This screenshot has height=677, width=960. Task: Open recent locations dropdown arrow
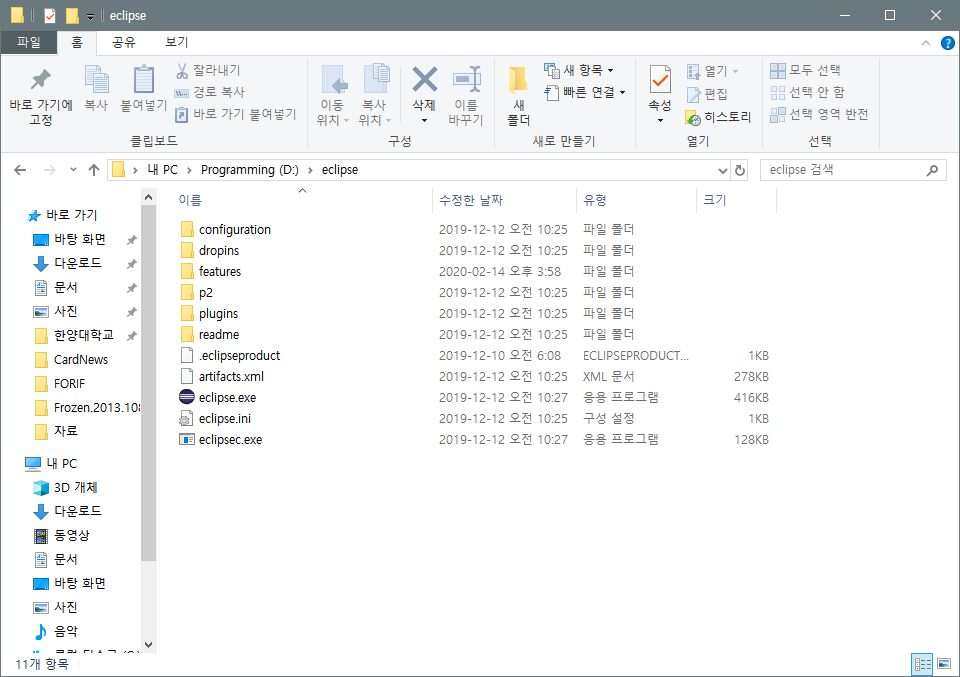click(73, 170)
